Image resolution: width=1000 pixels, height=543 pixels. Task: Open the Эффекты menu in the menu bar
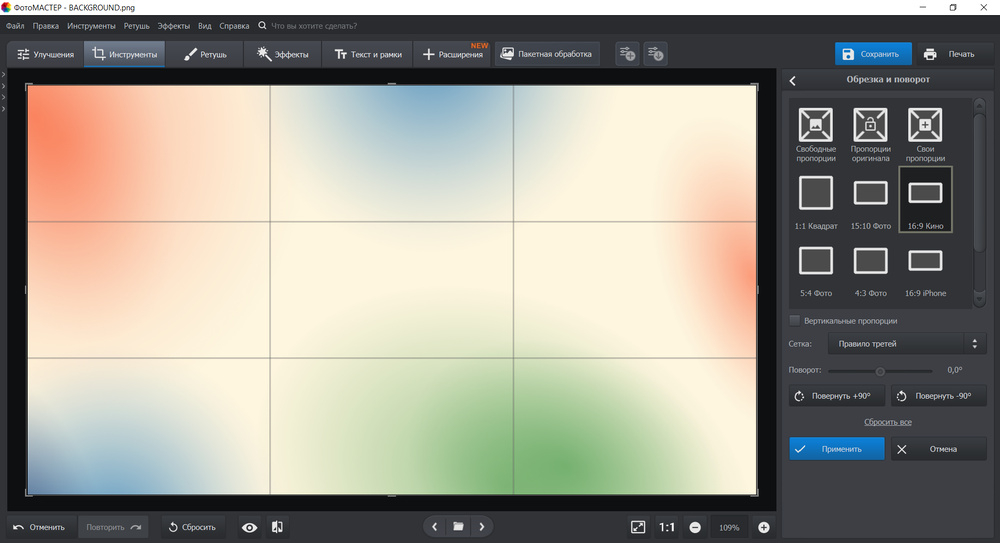173,26
